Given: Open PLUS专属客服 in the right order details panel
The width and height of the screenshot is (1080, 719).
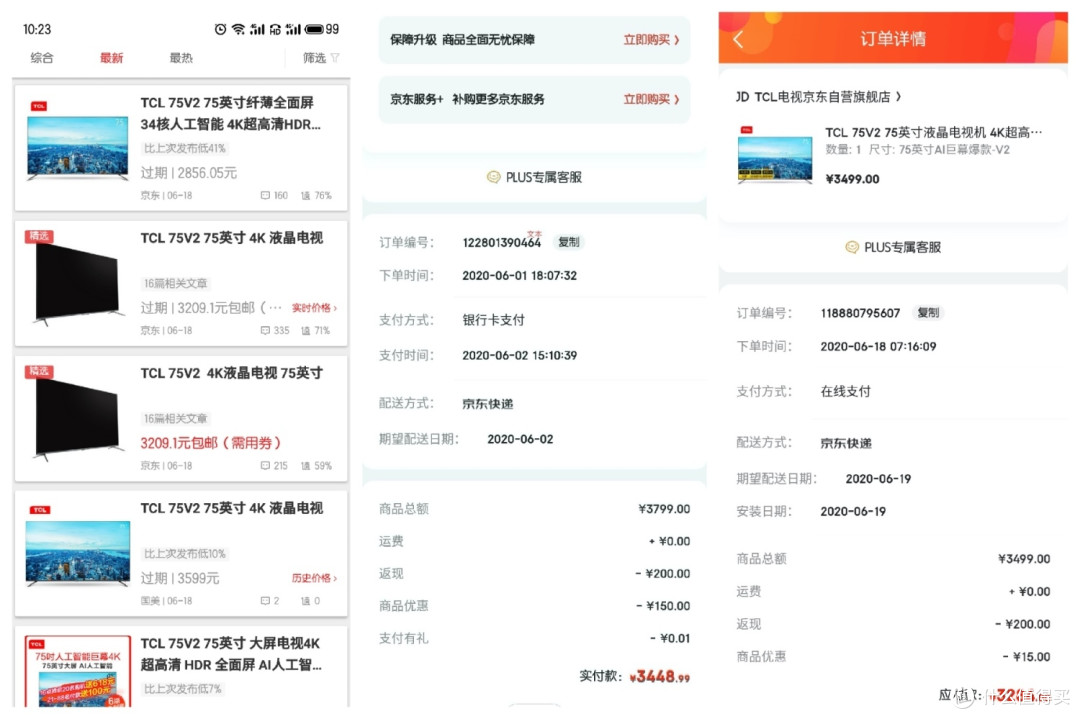Looking at the screenshot, I should (x=893, y=247).
